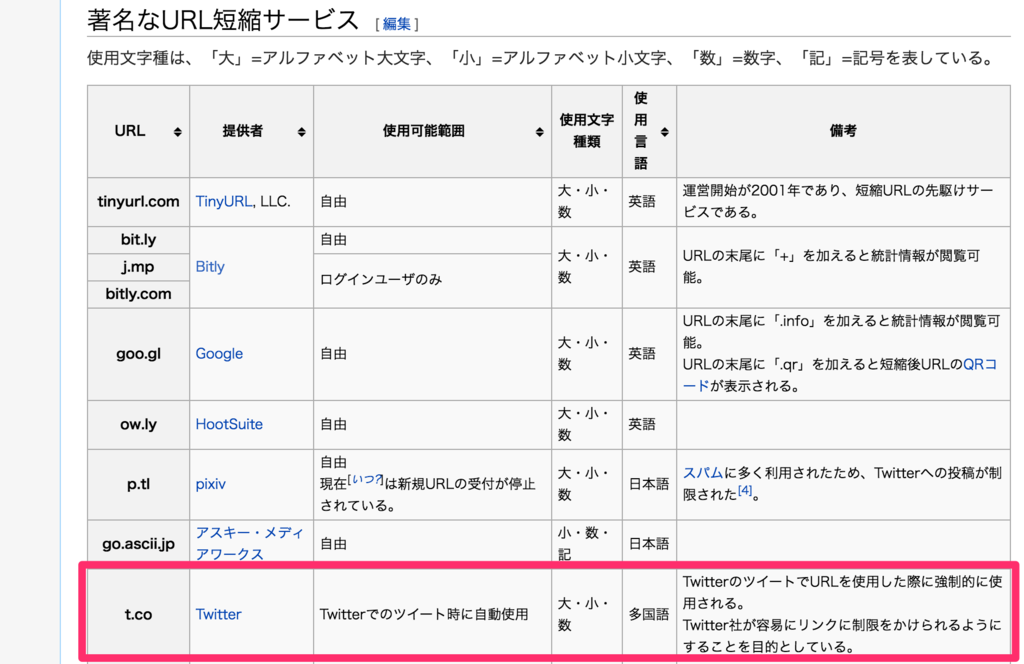Image resolution: width=1024 pixels, height=664 pixels.
Task: Click the 編集 edit link beside the heading
Action: point(396,24)
